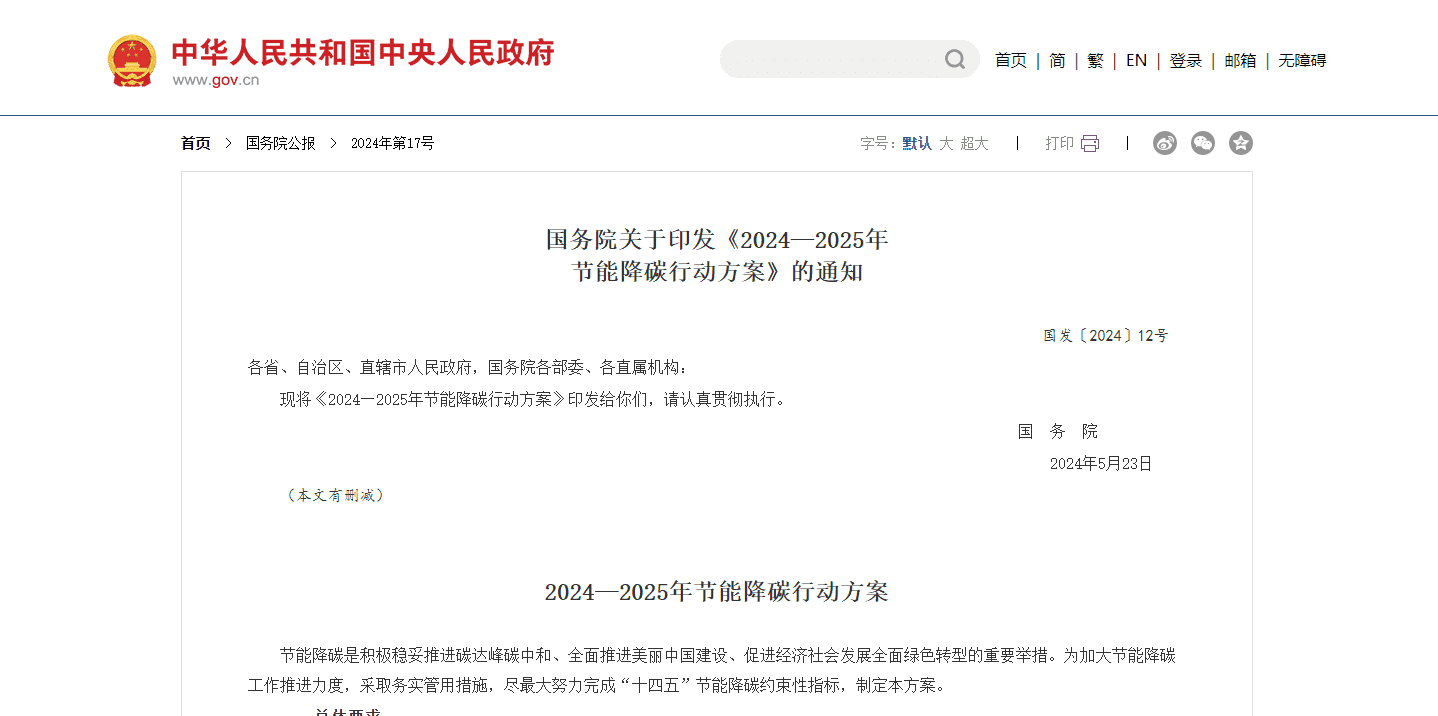Switch font size to 超大
Screen dimensions: 1438x716
(x=974, y=144)
